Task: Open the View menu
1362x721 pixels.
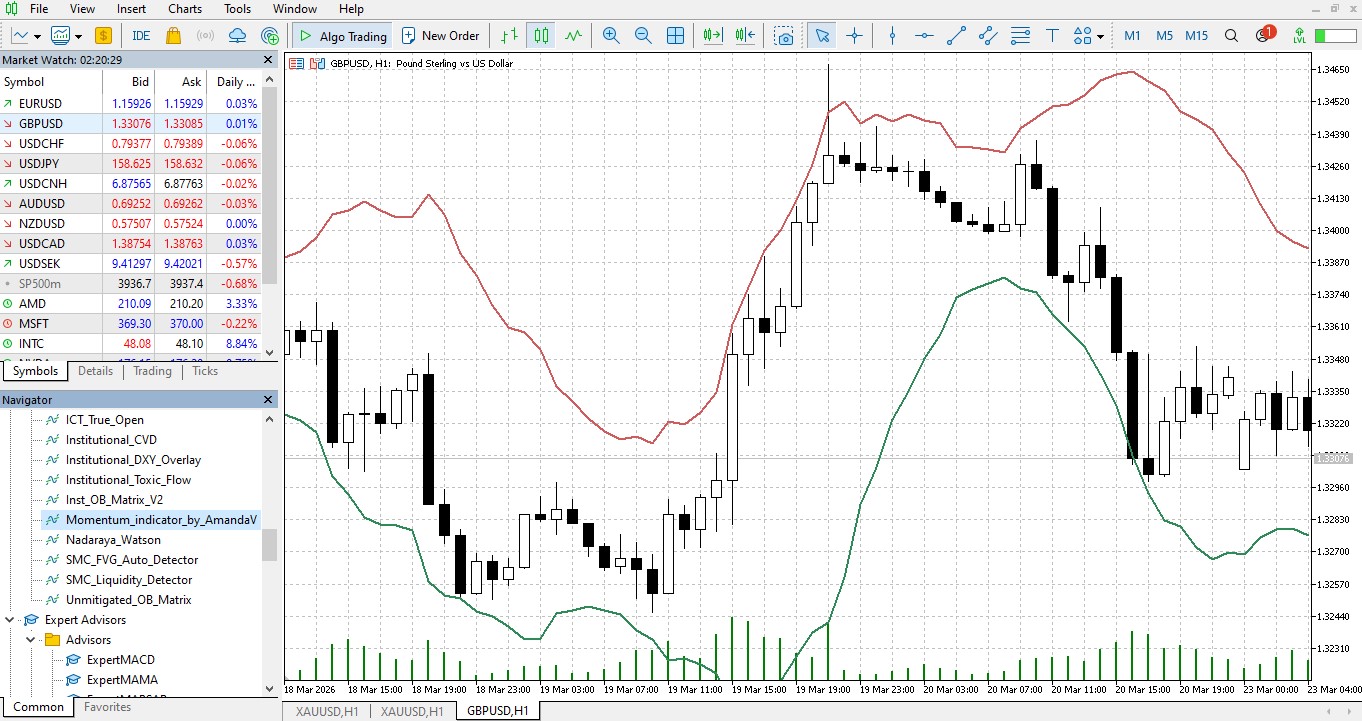Action: click(83, 9)
